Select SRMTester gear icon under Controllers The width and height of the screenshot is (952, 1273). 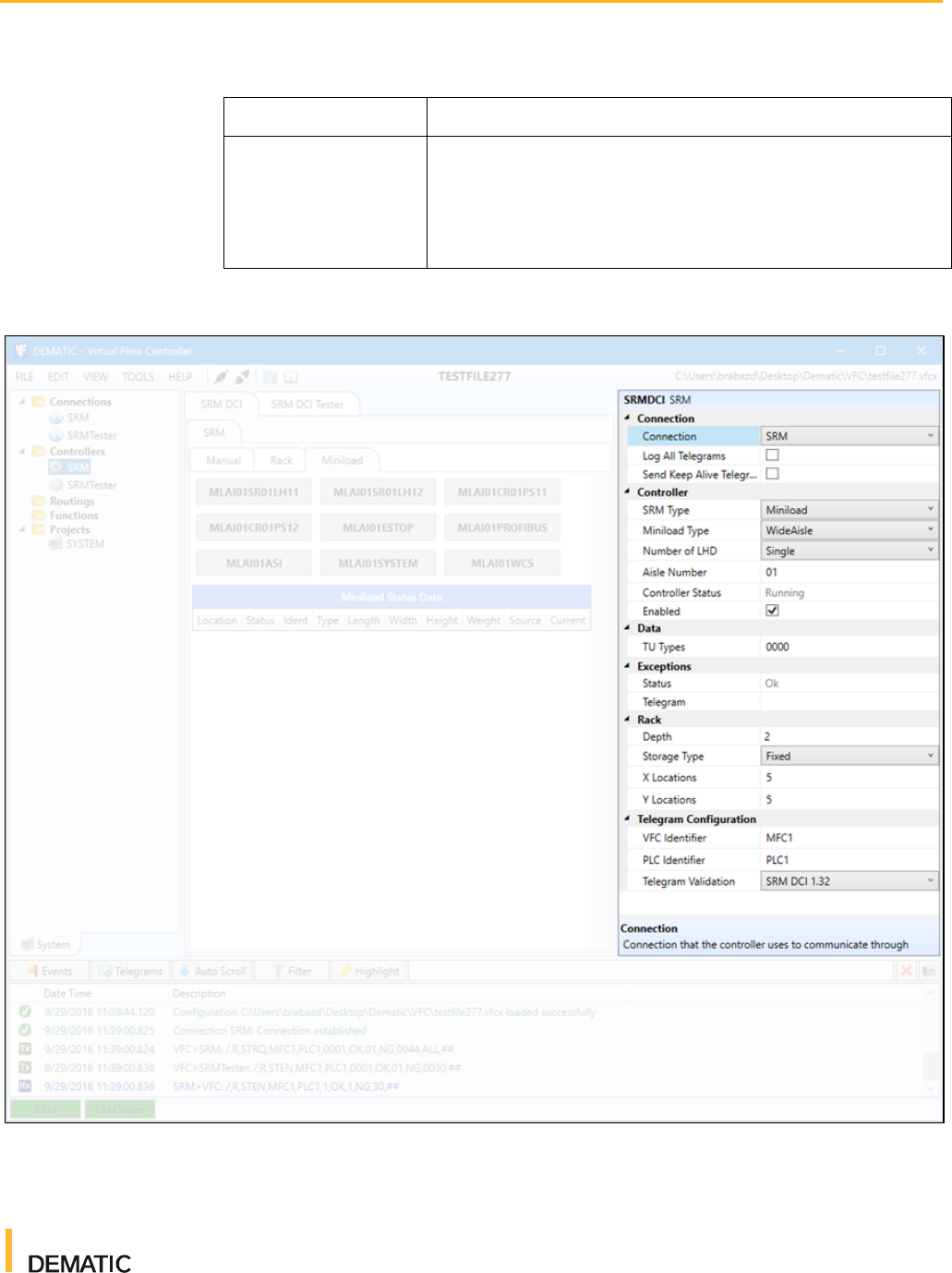[x=56, y=485]
